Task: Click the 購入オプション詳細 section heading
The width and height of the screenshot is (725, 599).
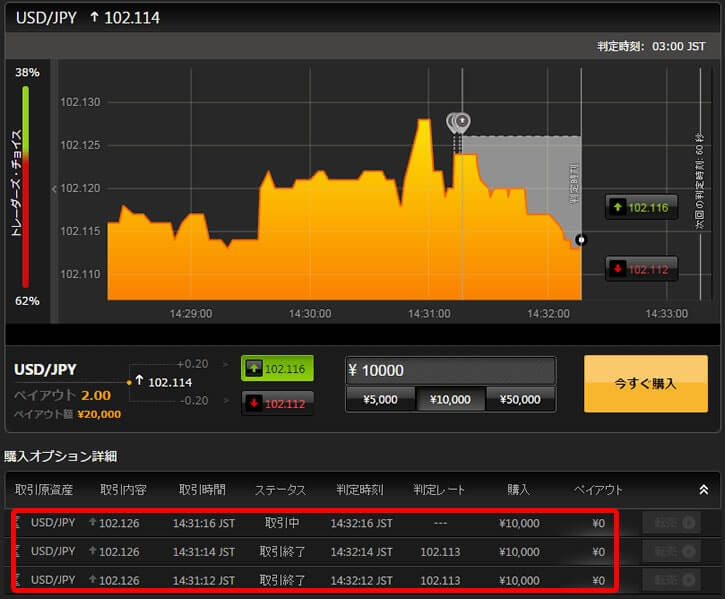Action: click(x=61, y=457)
